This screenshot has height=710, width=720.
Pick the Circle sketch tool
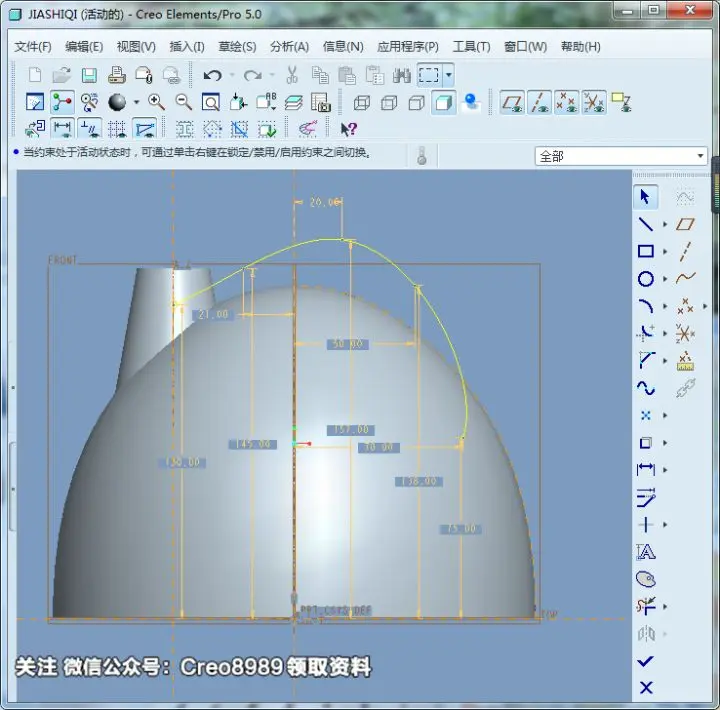(x=646, y=279)
